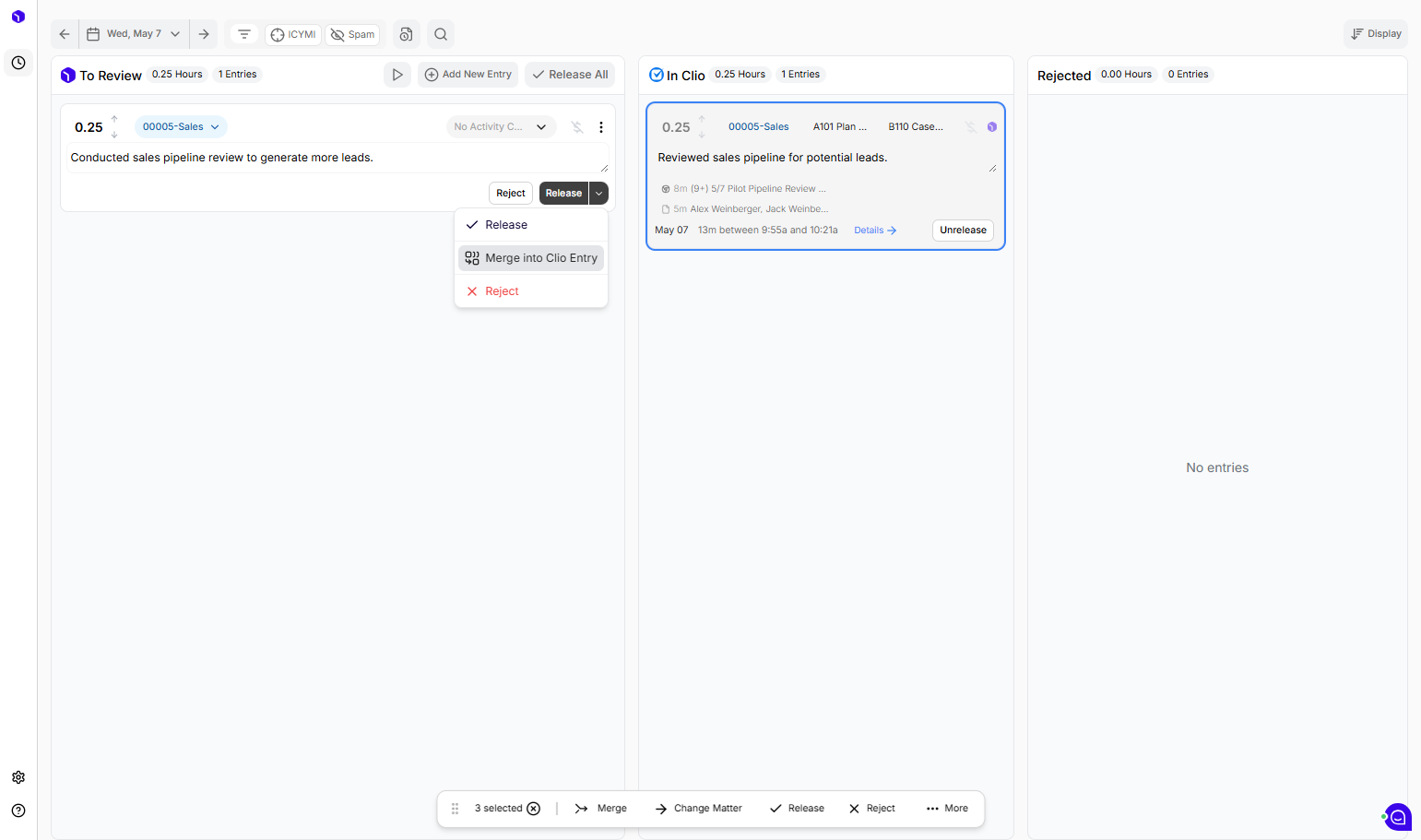Open the search magnifier icon

pos(441,34)
